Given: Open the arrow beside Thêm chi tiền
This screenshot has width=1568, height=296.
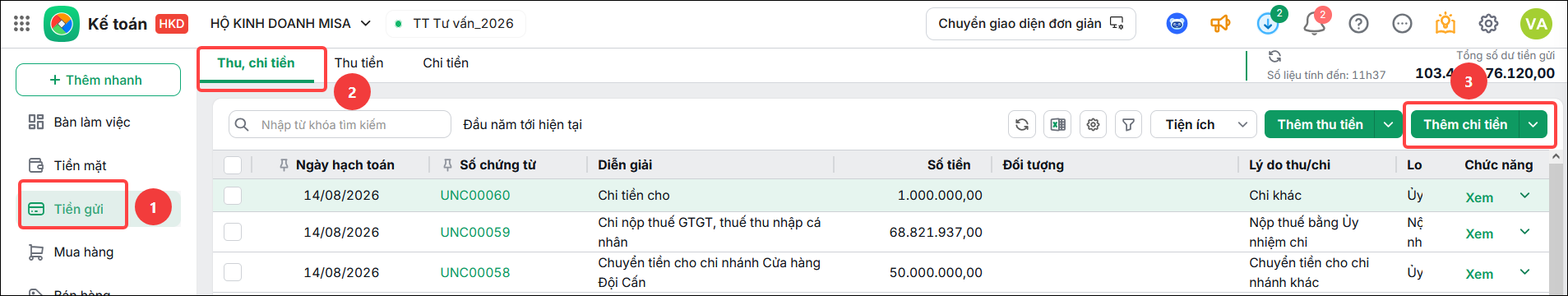Looking at the screenshot, I should tap(1533, 125).
